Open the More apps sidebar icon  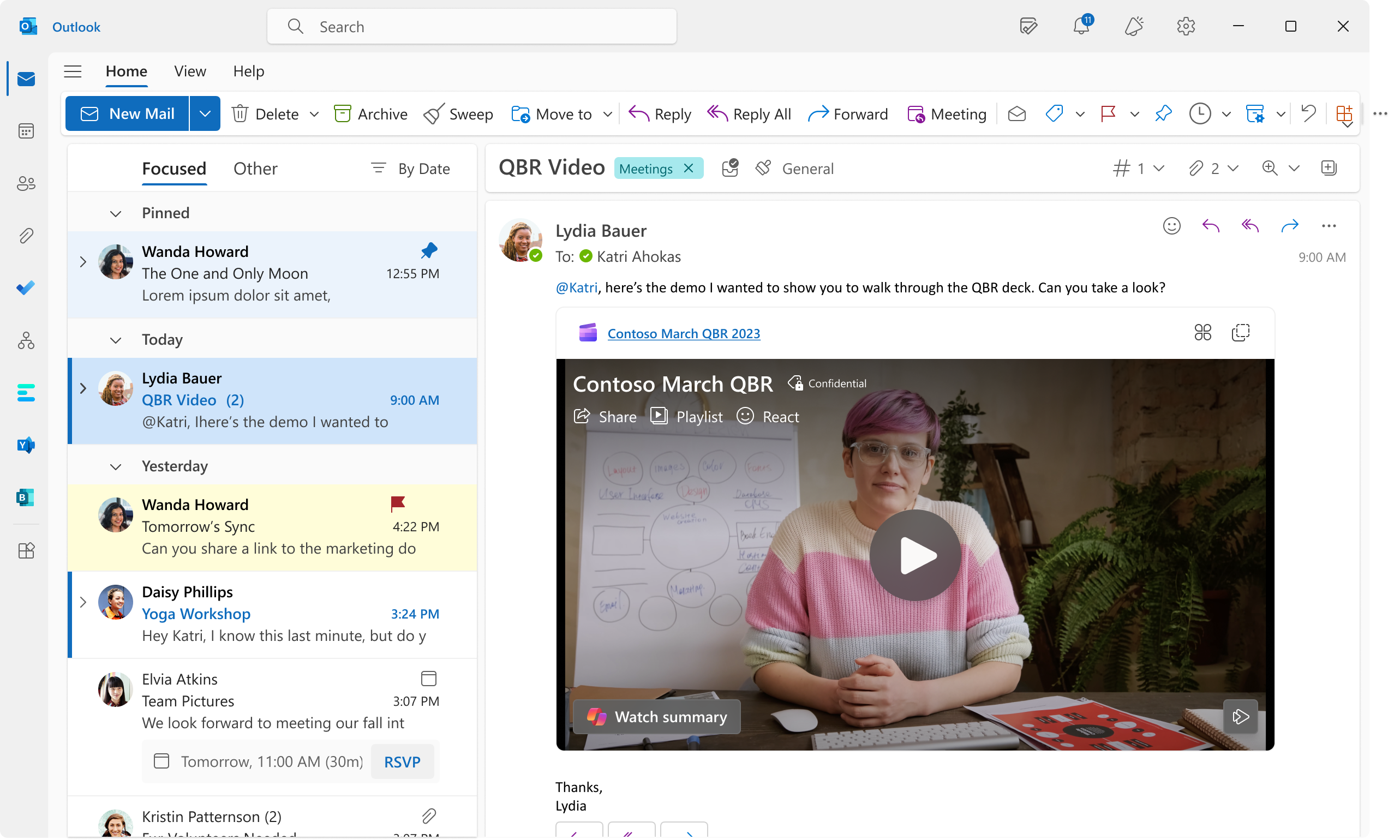[26, 550]
